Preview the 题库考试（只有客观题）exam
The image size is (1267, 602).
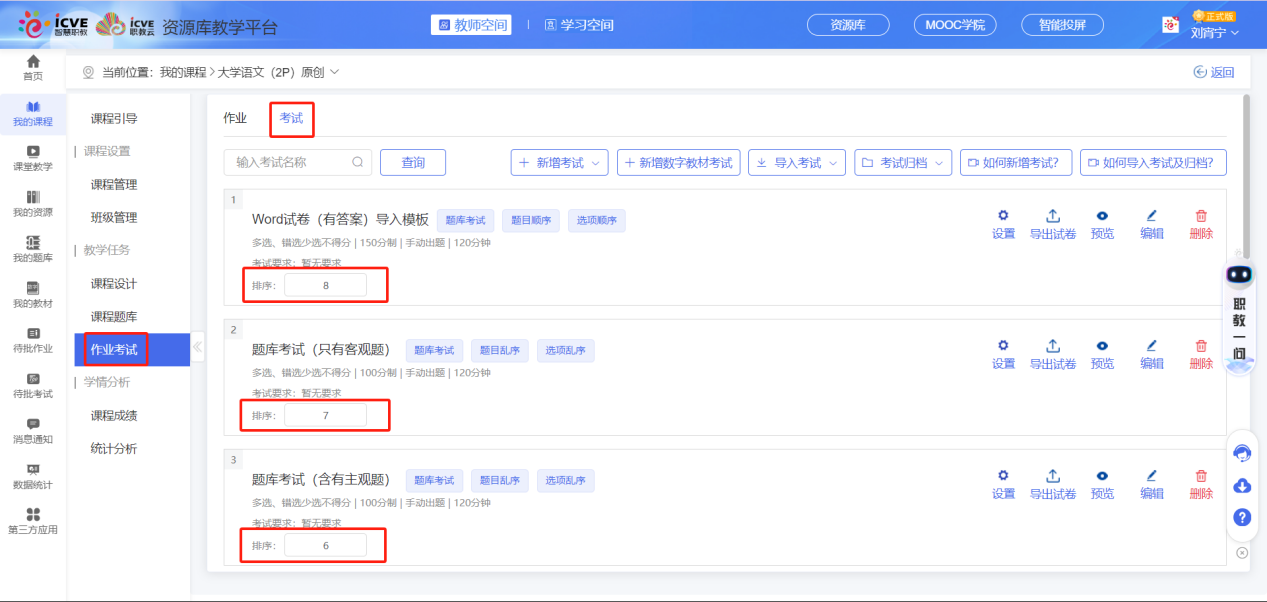point(1102,354)
